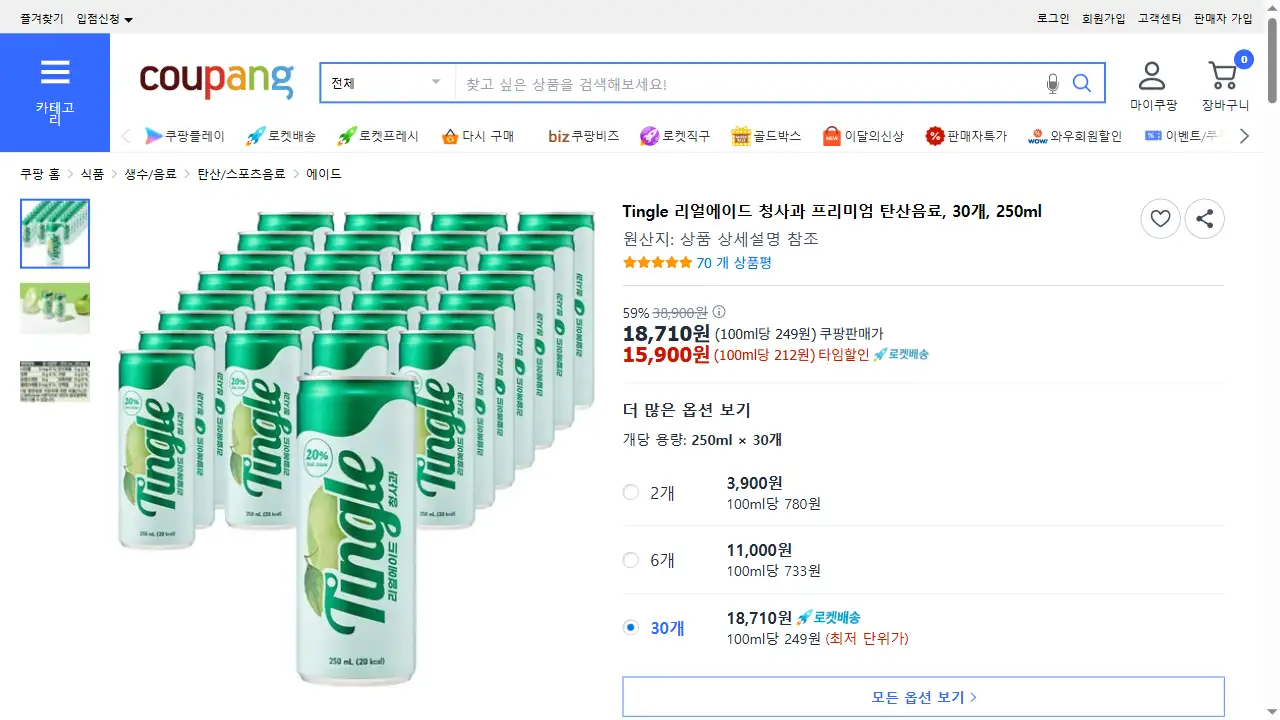Open the 전체 search category dropdown
Image resolution: width=1280 pixels, height=720 pixels.
(x=387, y=83)
